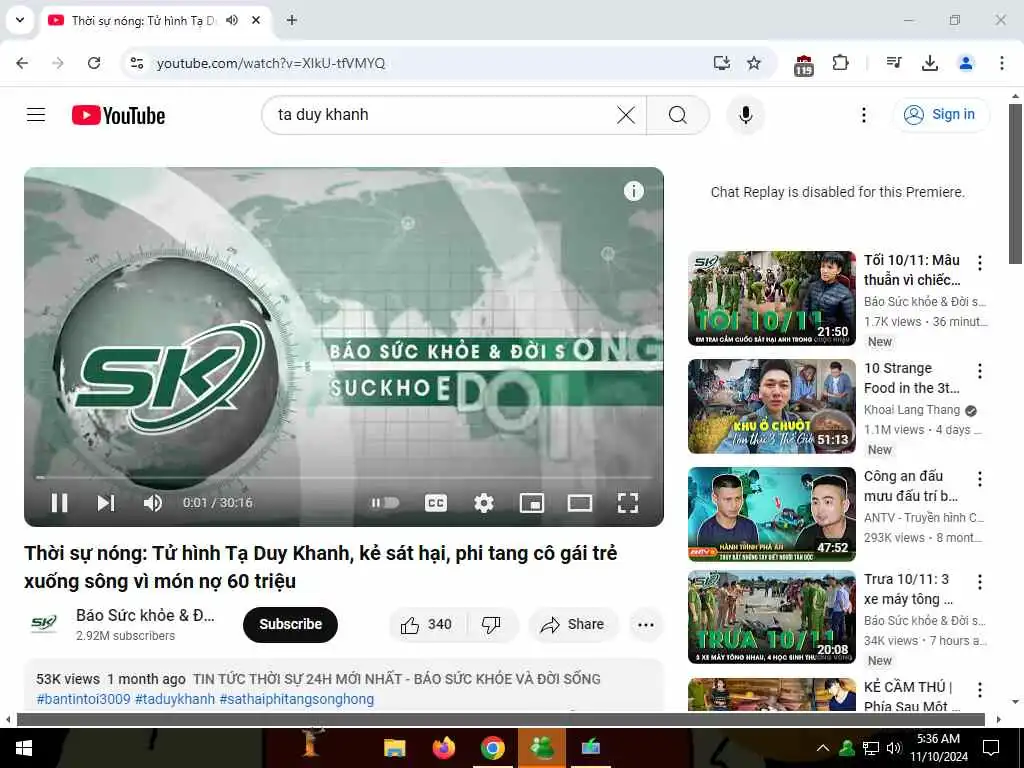Open options for 10 Strange Food video

pos(980,371)
